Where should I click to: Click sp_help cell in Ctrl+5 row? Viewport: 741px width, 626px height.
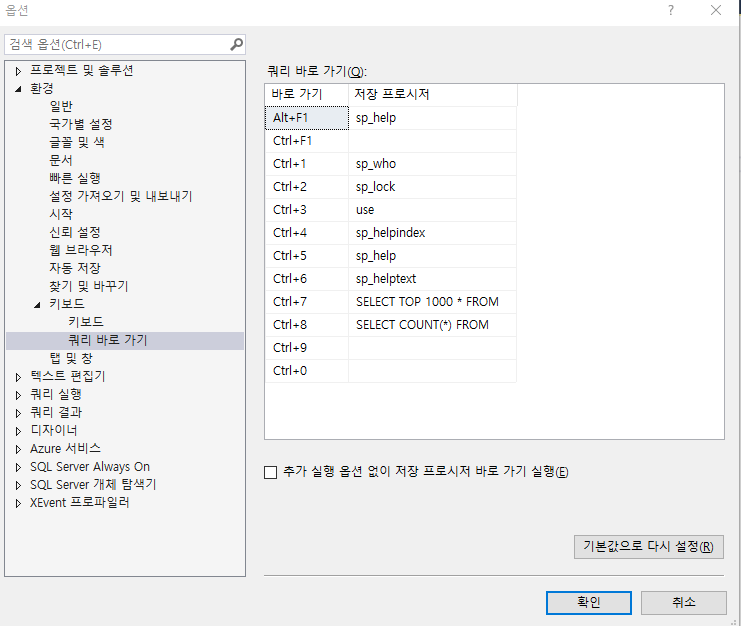(432, 256)
